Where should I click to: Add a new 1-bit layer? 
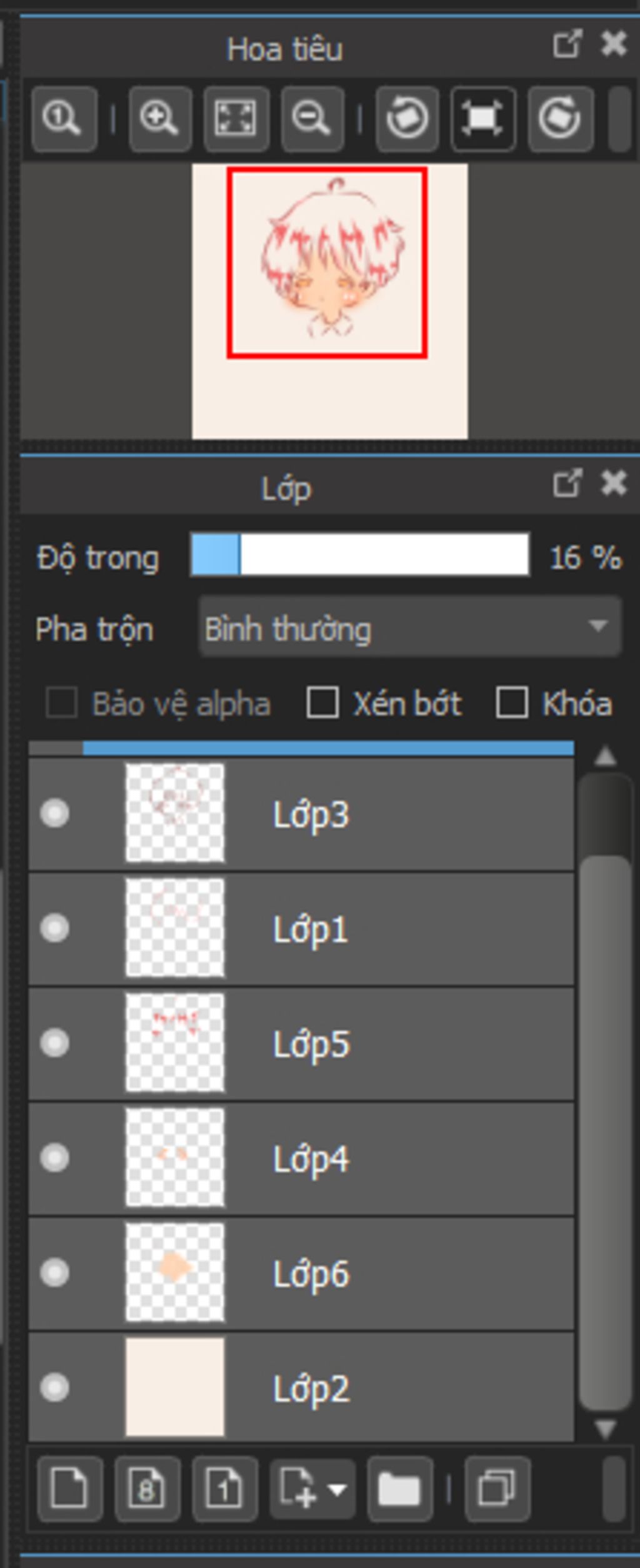pos(225,1489)
